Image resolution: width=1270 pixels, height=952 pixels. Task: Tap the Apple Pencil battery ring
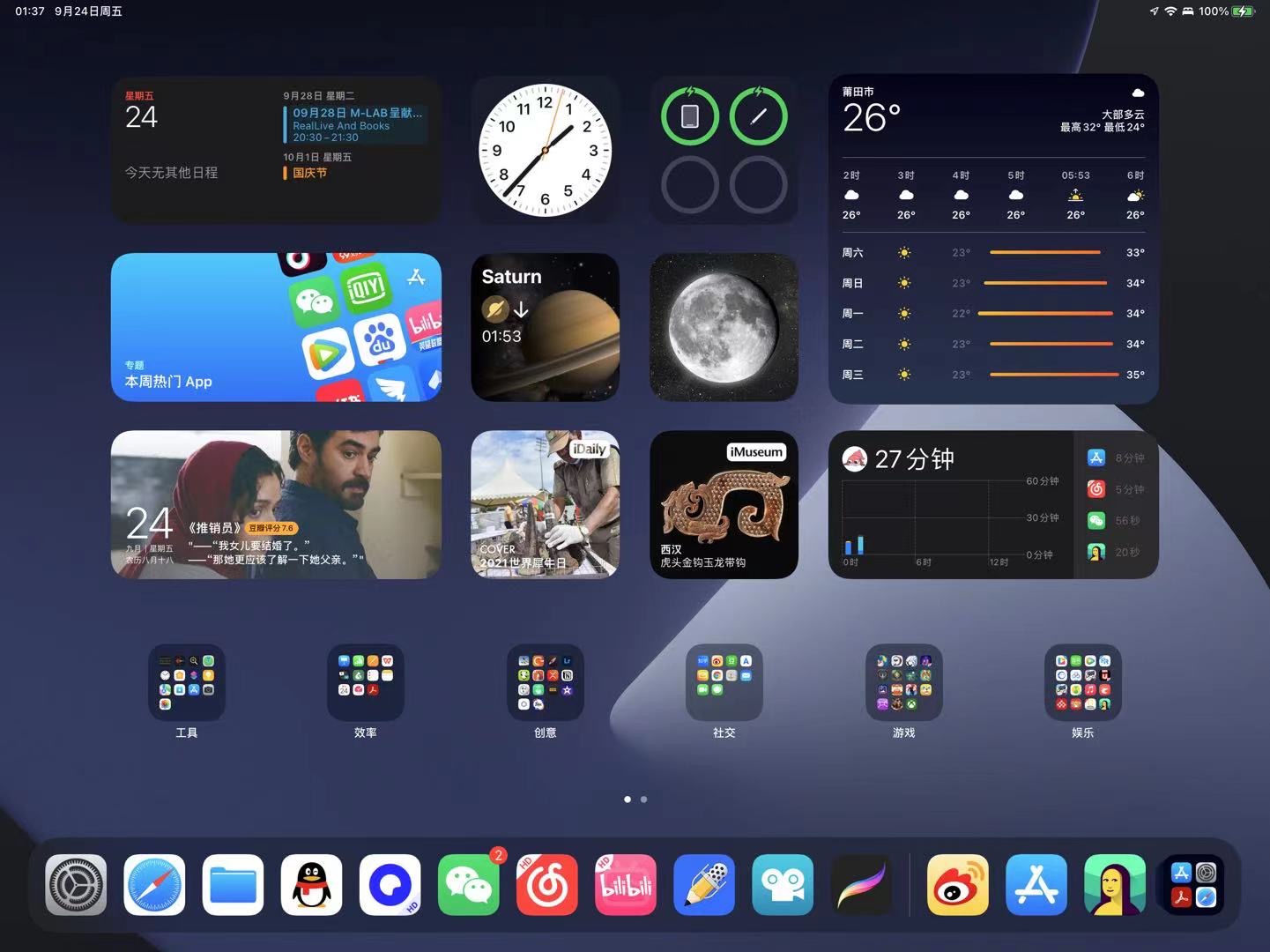pos(759,115)
